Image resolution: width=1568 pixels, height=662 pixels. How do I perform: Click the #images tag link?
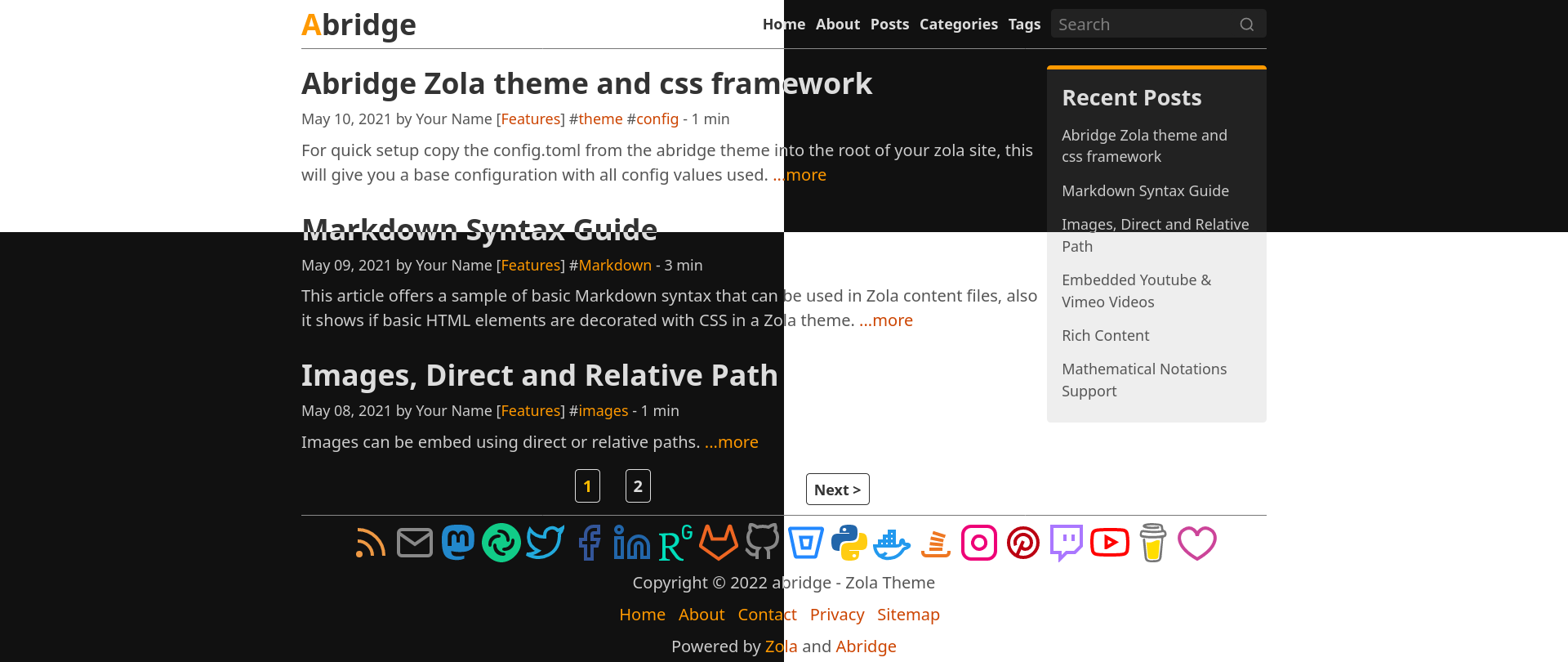click(x=604, y=411)
